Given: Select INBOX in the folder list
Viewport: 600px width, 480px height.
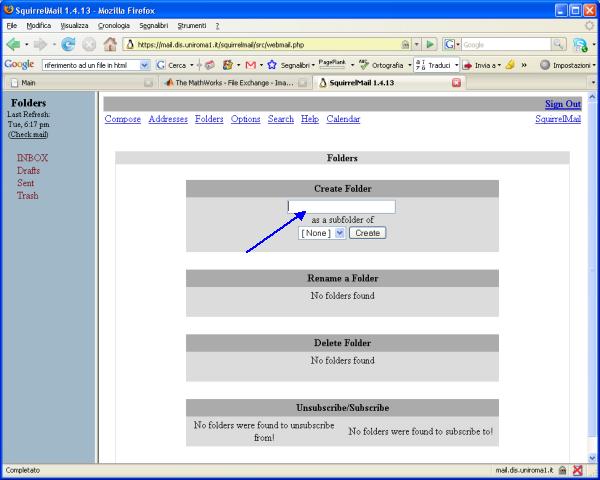Looking at the screenshot, I should click(32, 158).
